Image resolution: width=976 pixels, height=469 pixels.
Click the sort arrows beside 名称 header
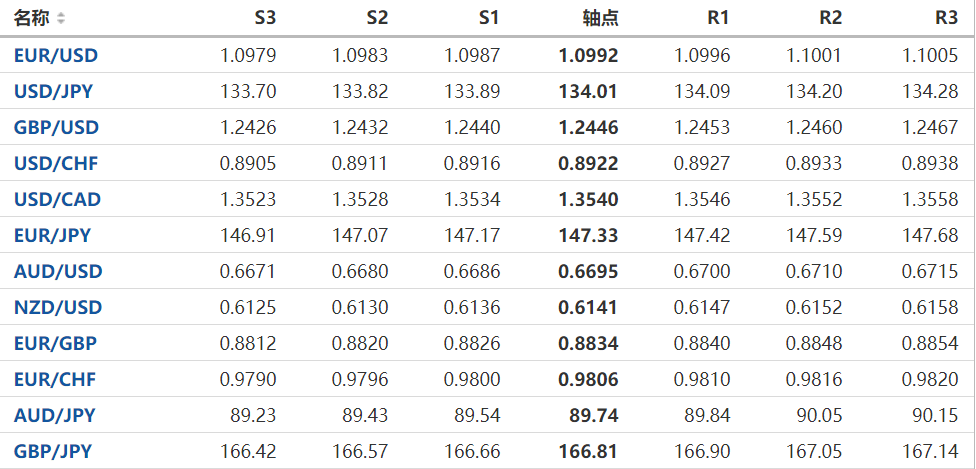pos(61,19)
